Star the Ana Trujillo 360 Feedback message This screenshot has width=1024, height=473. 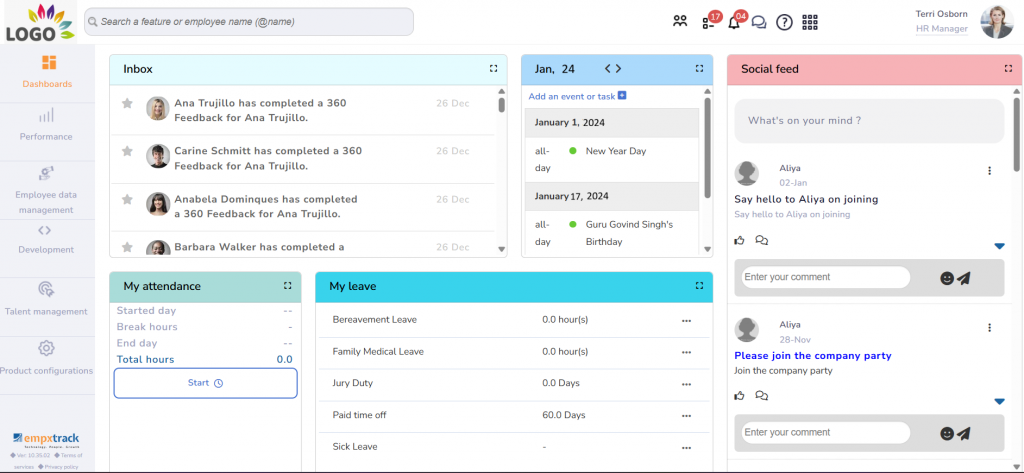tap(127, 103)
